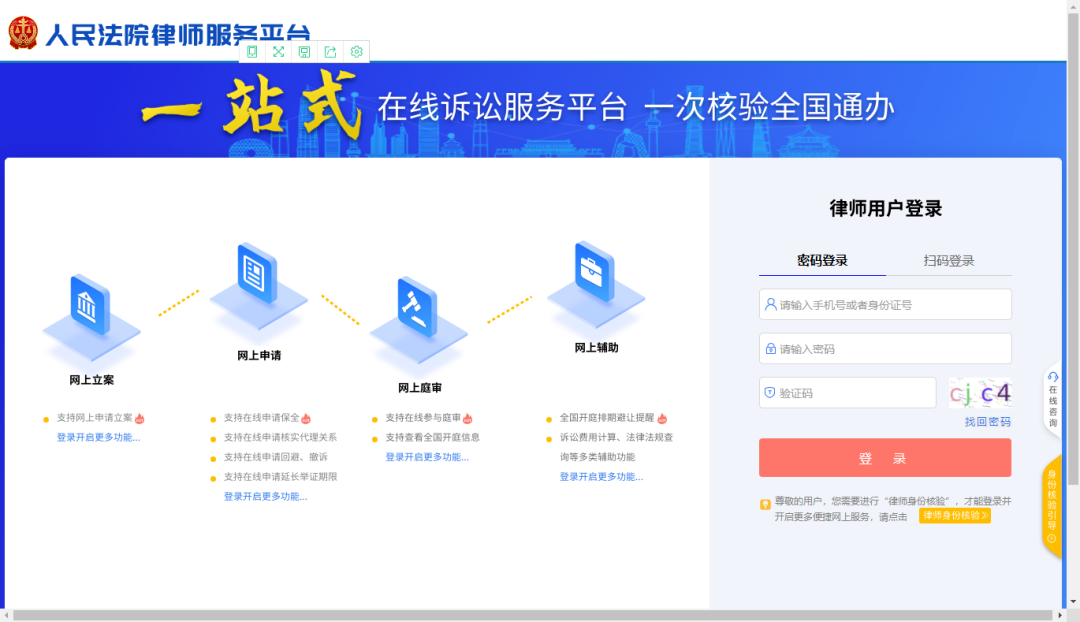1080x622 pixels.
Task: Click the 律师用户登录 heading
Action: 886,208
